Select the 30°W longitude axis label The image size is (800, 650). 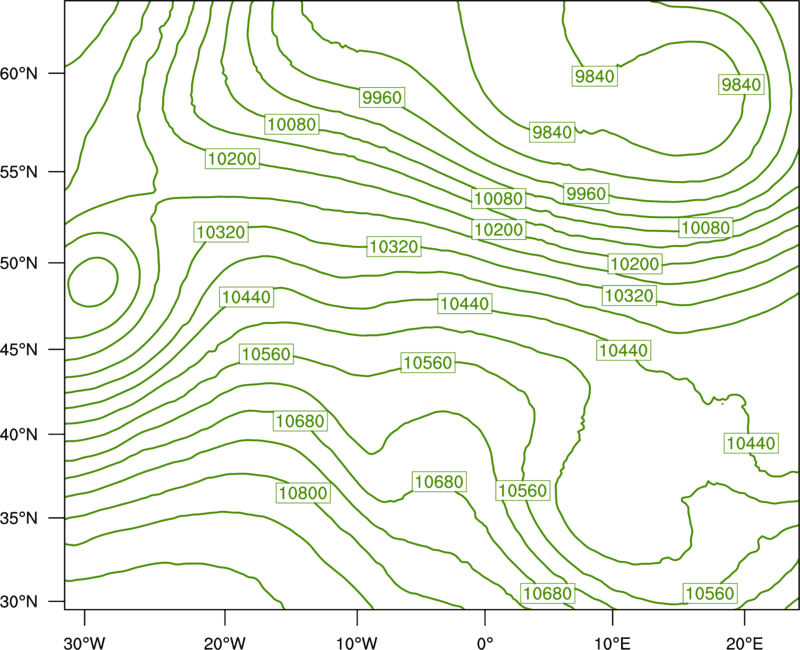pos(85,643)
